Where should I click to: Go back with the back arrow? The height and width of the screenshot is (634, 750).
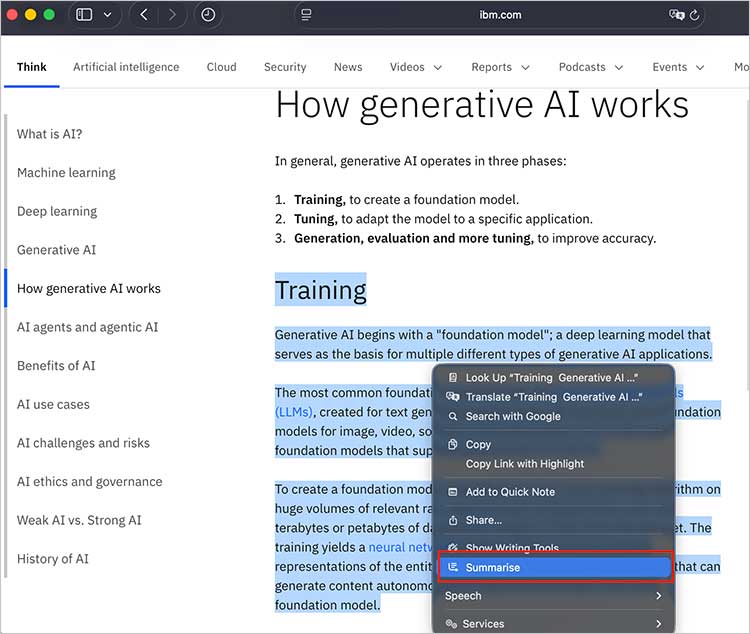144,15
